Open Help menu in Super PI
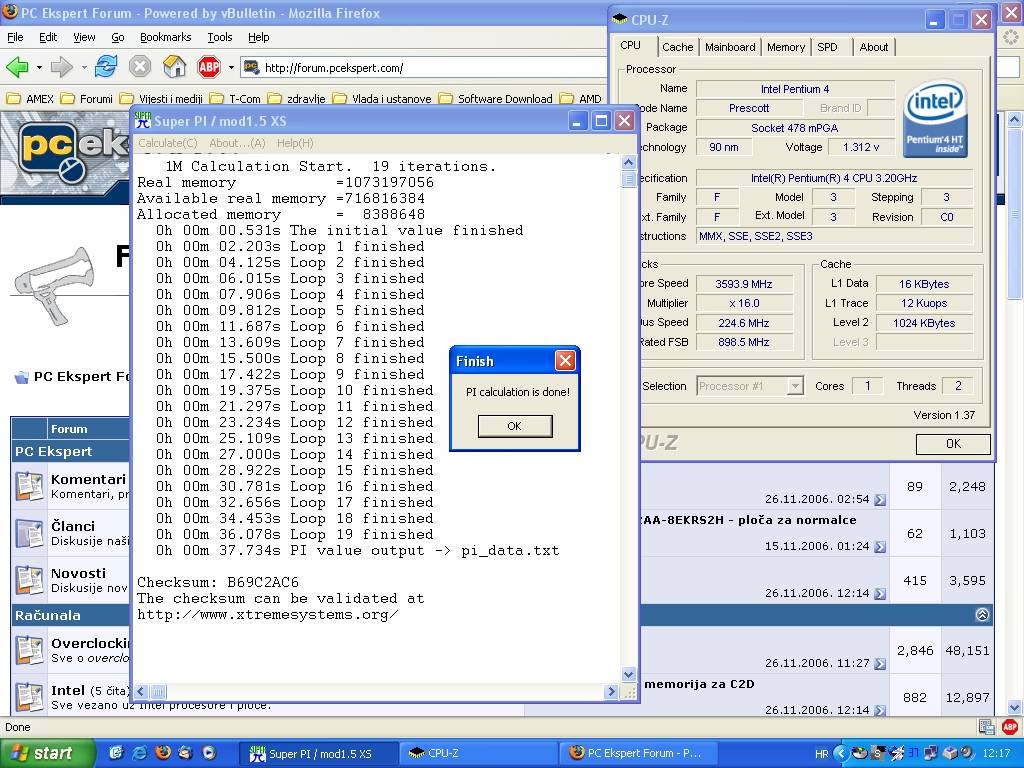Viewport: 1024px width, 768px height. pos(295,143)
